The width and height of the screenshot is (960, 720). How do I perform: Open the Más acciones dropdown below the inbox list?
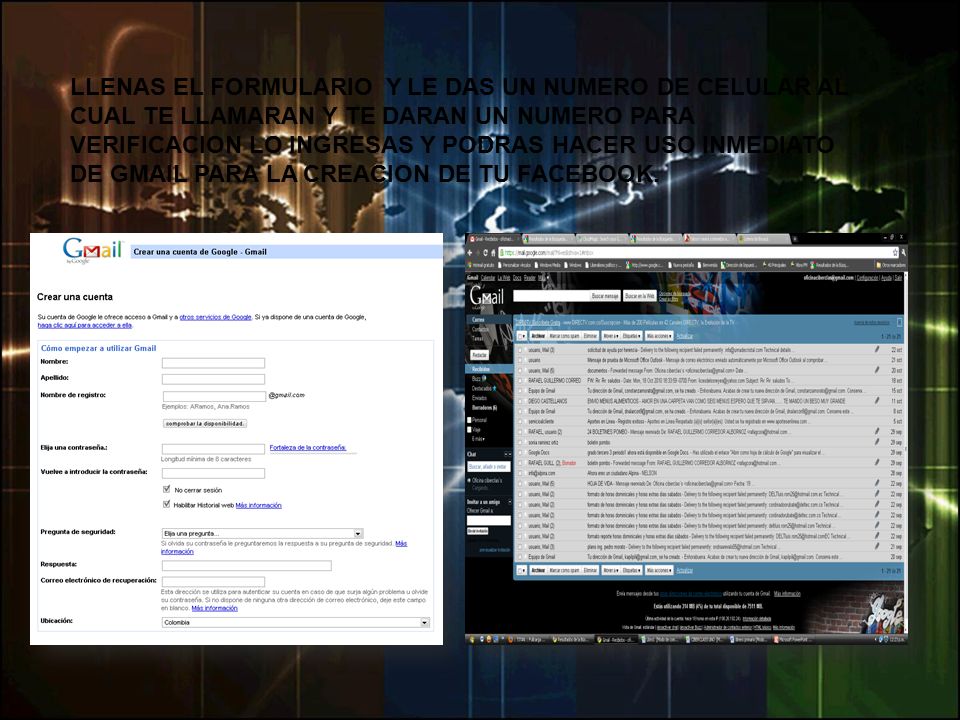tap(659, 570)
